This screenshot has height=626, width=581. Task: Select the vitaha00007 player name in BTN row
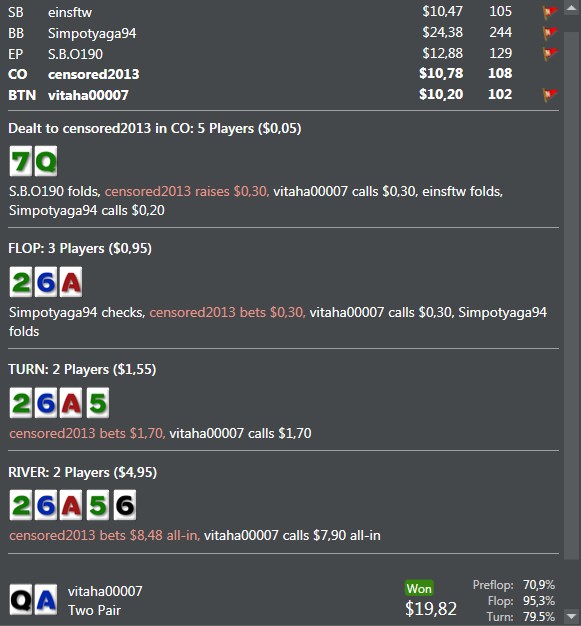(x=88, y=95)
